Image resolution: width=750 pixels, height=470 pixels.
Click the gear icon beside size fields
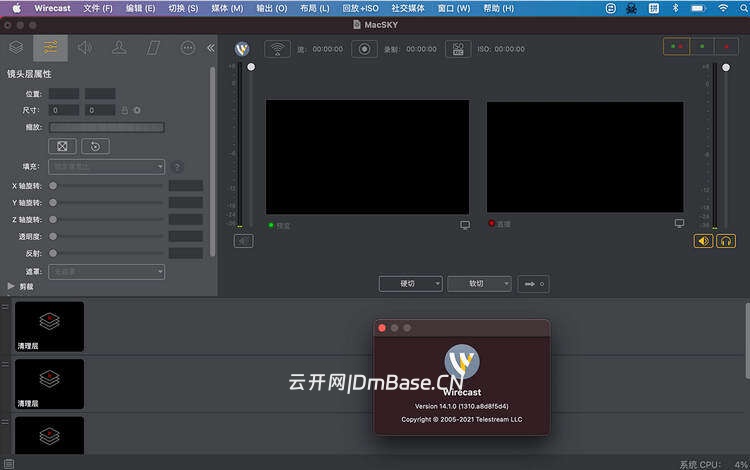(137, 110)
